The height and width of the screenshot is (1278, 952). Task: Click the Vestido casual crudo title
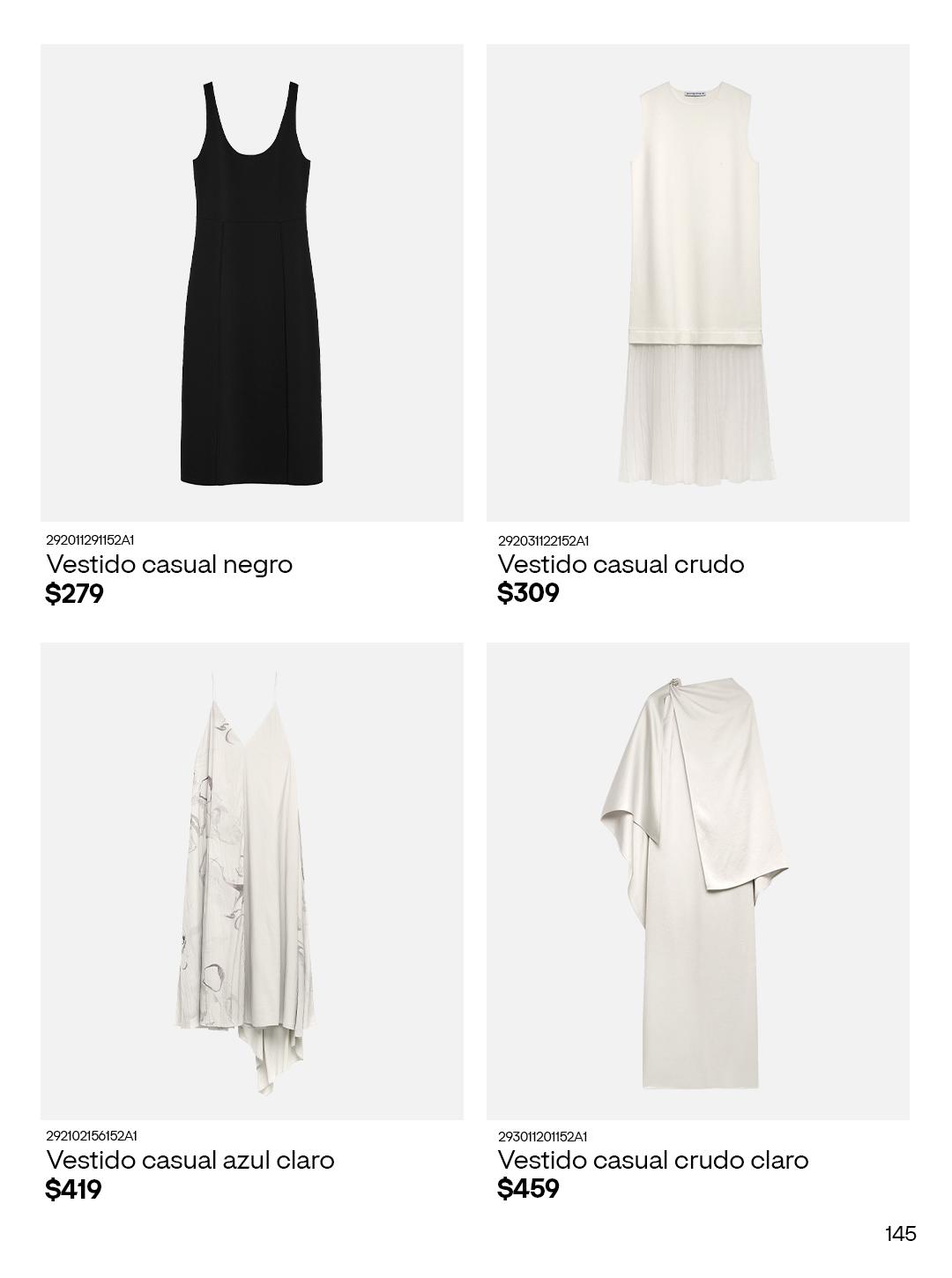[x=621, y=564]
